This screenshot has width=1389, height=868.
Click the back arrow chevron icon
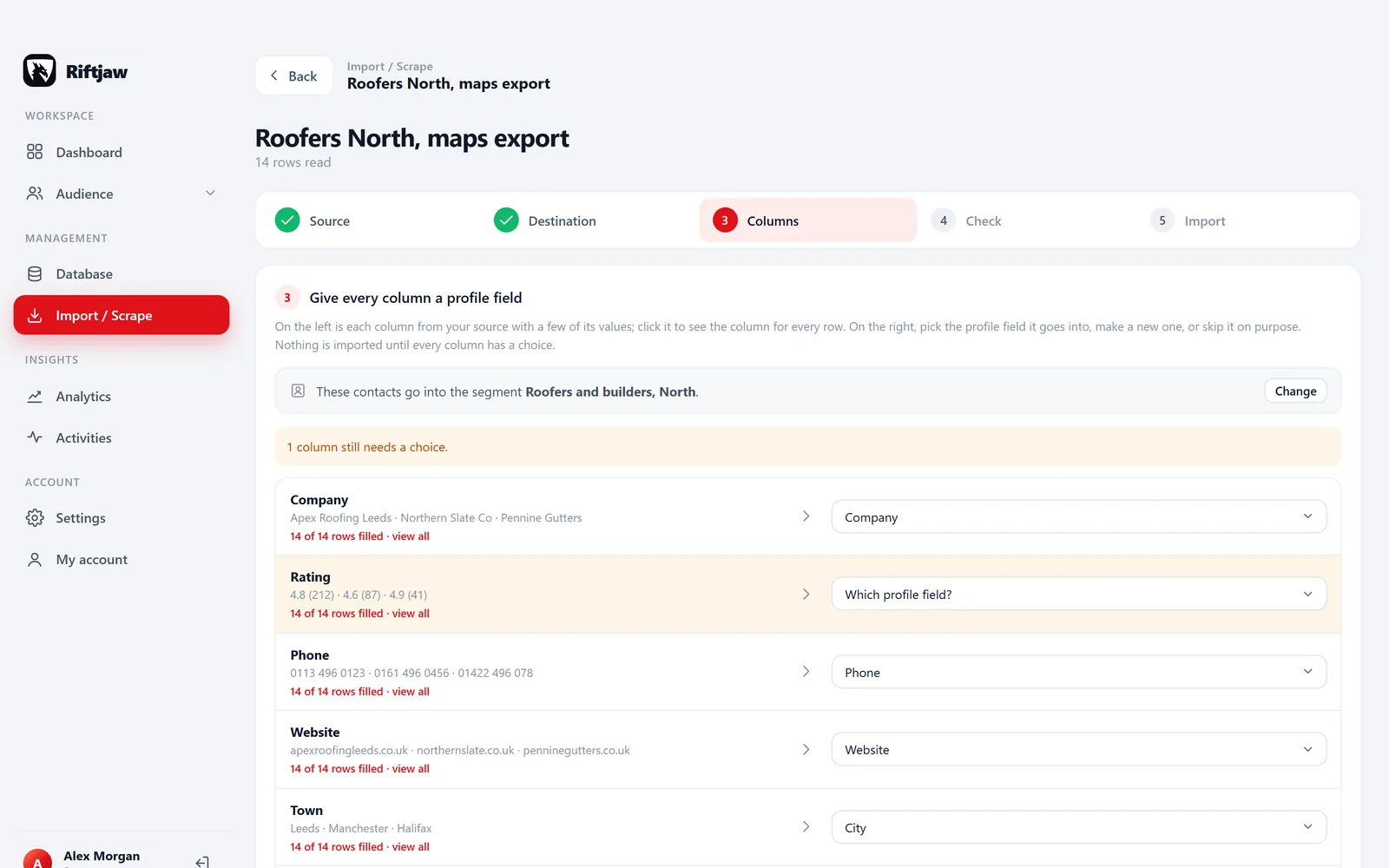click(x=274, y=76)
